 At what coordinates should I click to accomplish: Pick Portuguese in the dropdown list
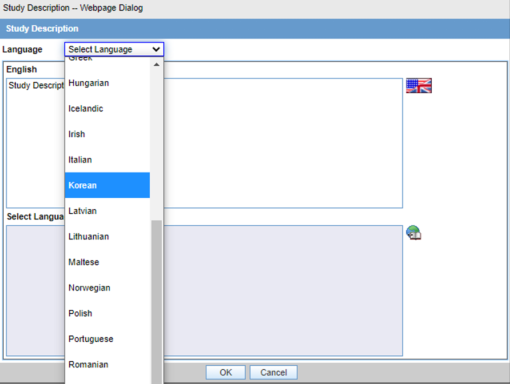(107, 339)
